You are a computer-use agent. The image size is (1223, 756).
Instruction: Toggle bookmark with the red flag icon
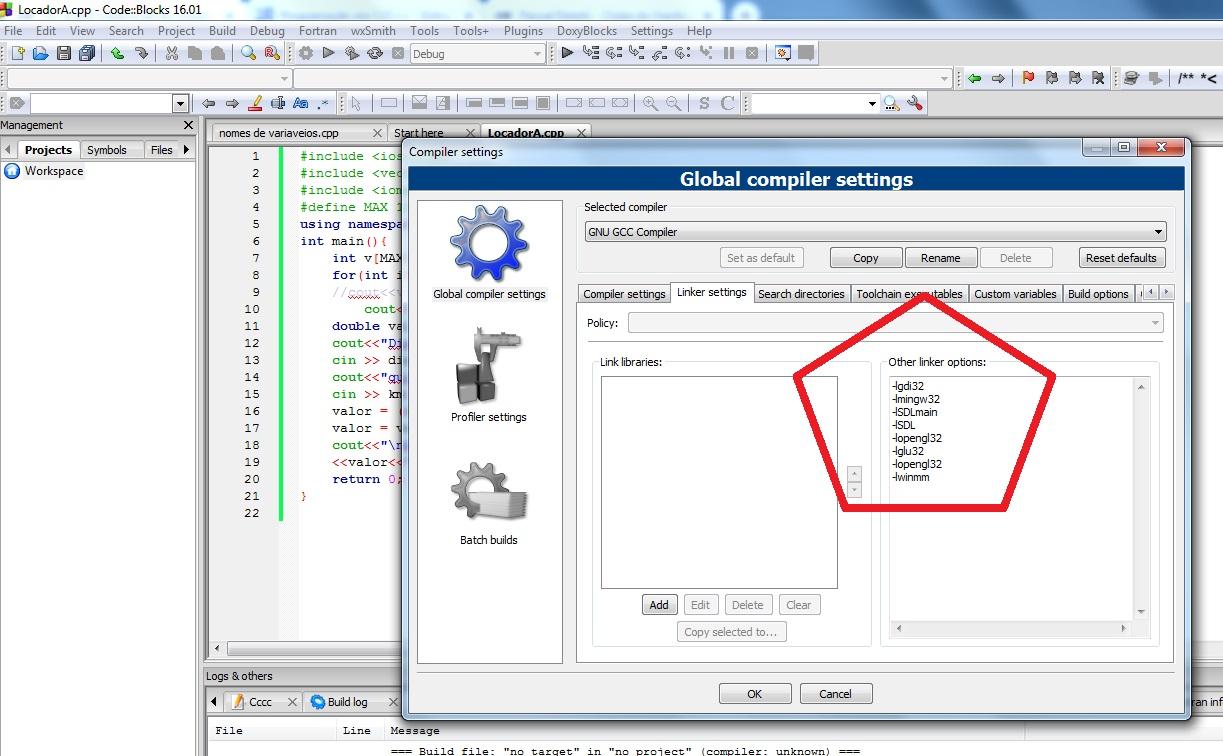[x=1027, y=78]
